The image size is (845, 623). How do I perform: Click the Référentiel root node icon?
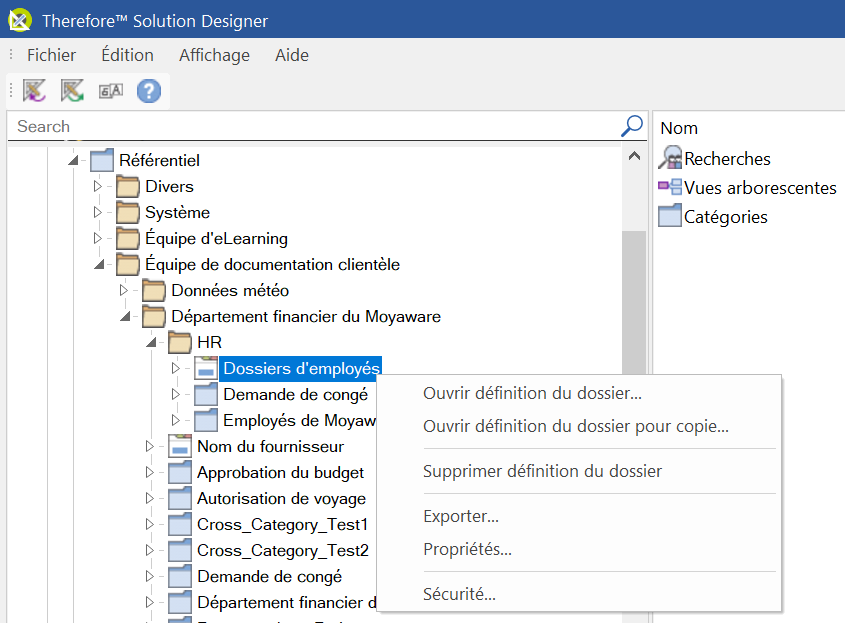(x=102, y=160)
